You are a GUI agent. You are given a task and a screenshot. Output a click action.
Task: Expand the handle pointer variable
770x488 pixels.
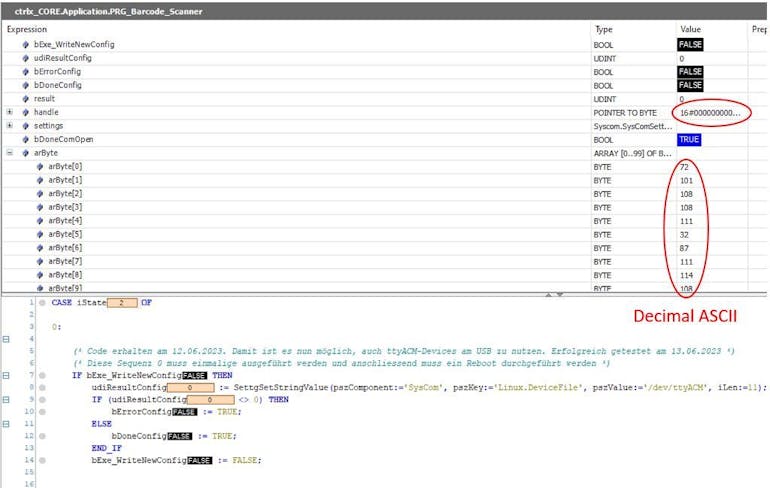point(10,112)
